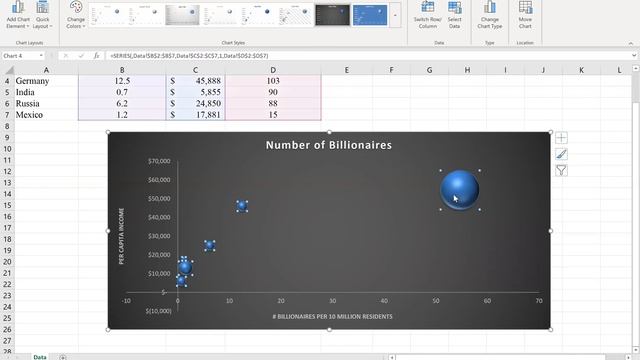Open the Select Data dialog
The image size is (640, 360).
tap(454, 15)
